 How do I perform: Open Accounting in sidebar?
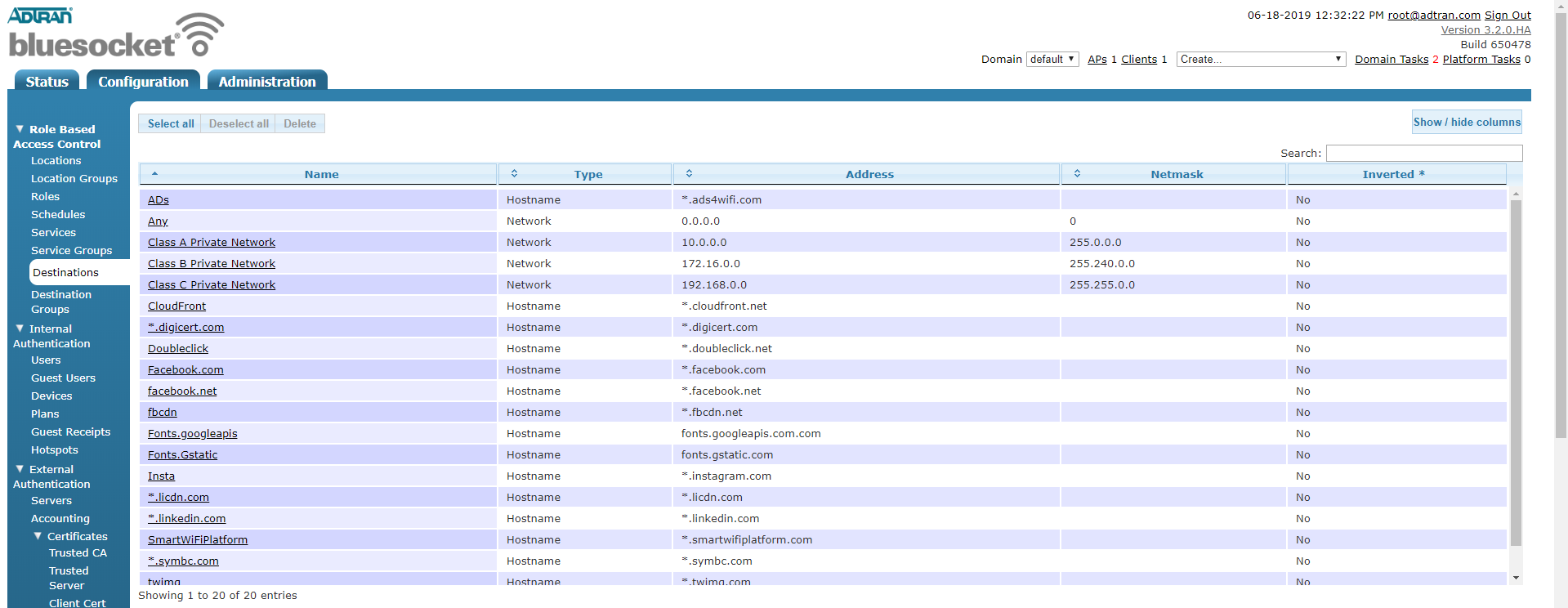[60, 518]
